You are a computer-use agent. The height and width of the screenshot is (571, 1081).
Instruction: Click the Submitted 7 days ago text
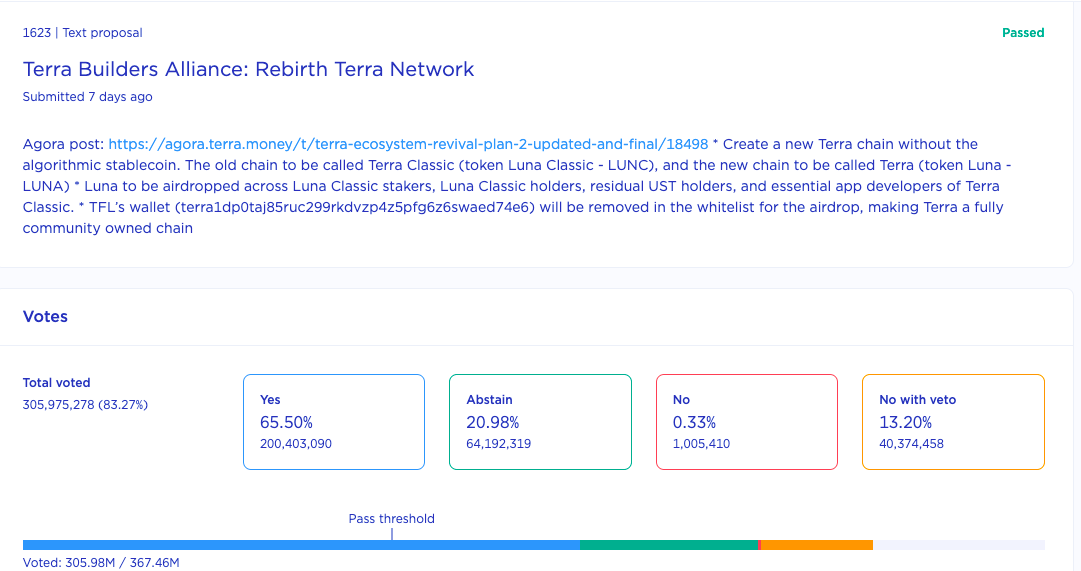click(88, 97)
